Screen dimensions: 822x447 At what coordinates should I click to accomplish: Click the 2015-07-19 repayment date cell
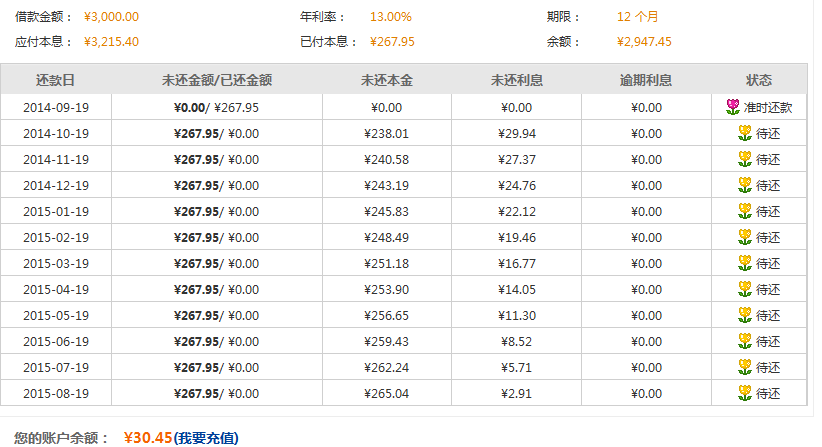(x=56, y=367)
